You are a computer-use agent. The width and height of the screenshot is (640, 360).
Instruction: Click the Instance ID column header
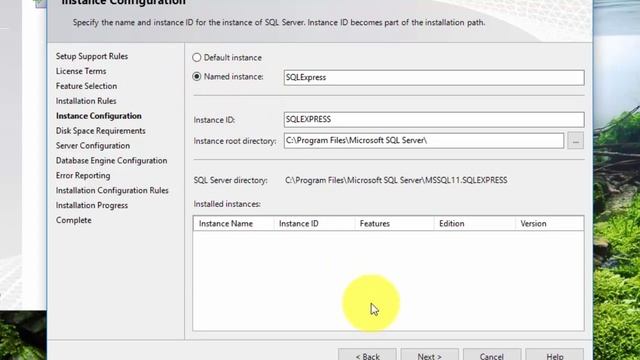tap(314, 223)
